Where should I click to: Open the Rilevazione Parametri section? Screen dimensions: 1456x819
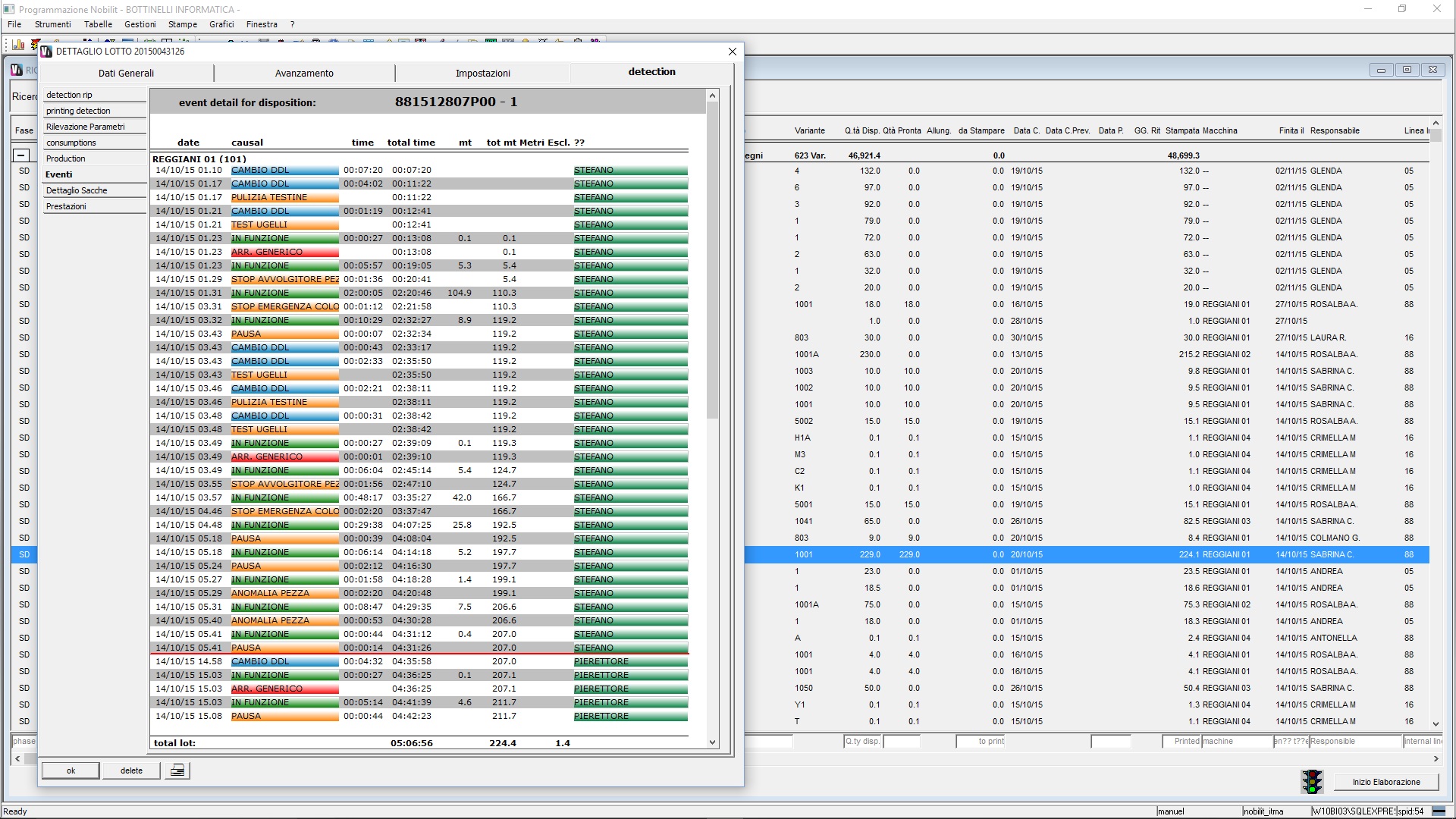[94, 127]
